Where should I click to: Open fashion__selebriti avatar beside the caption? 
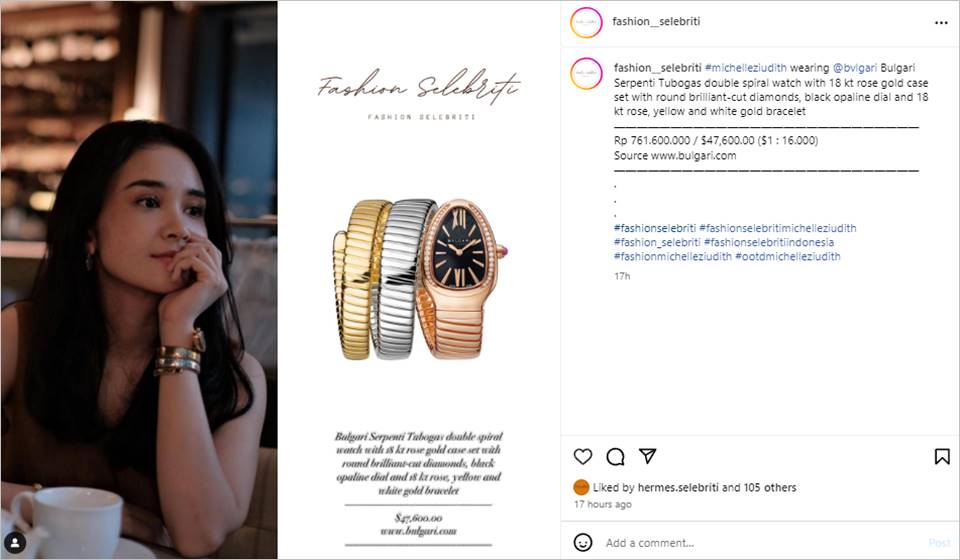coord(586,74)
